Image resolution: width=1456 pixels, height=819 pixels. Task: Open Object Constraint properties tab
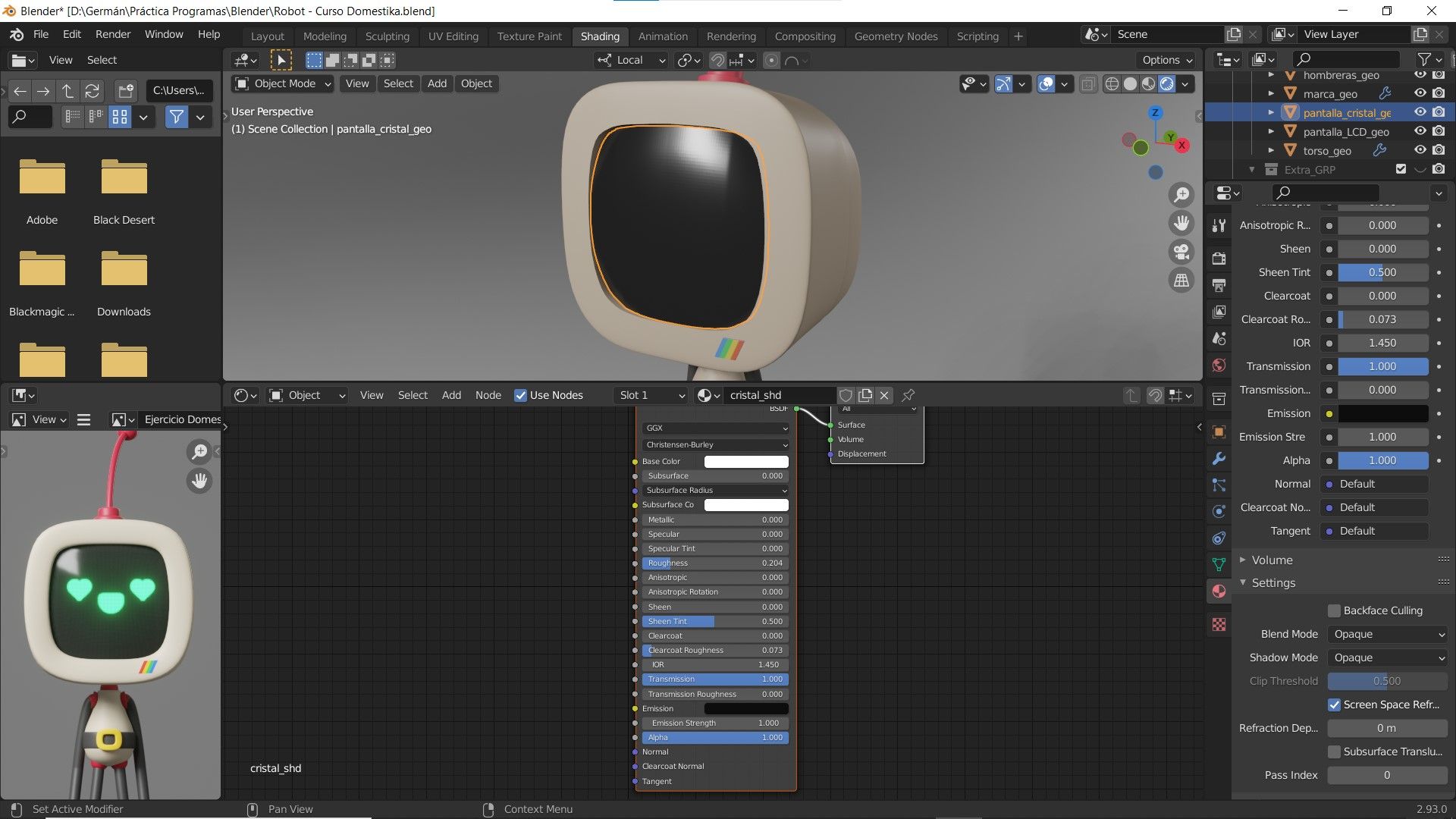(1219, 538)
